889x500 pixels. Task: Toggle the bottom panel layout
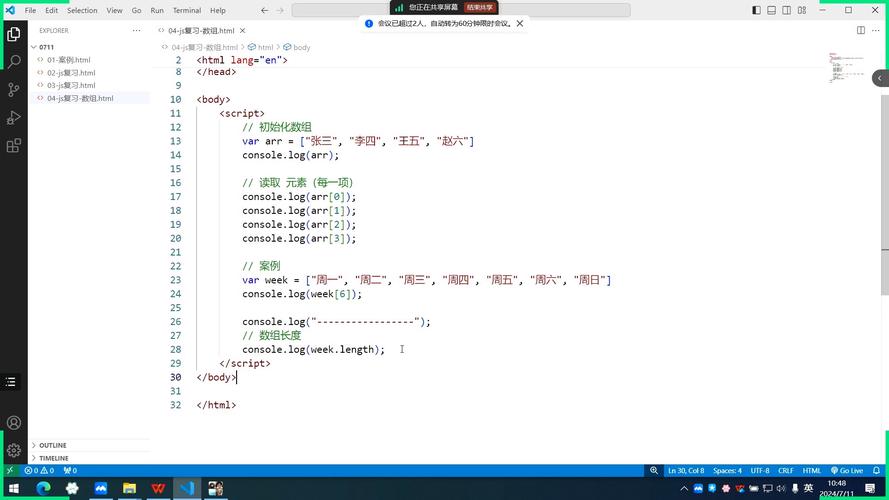[772, 10]
